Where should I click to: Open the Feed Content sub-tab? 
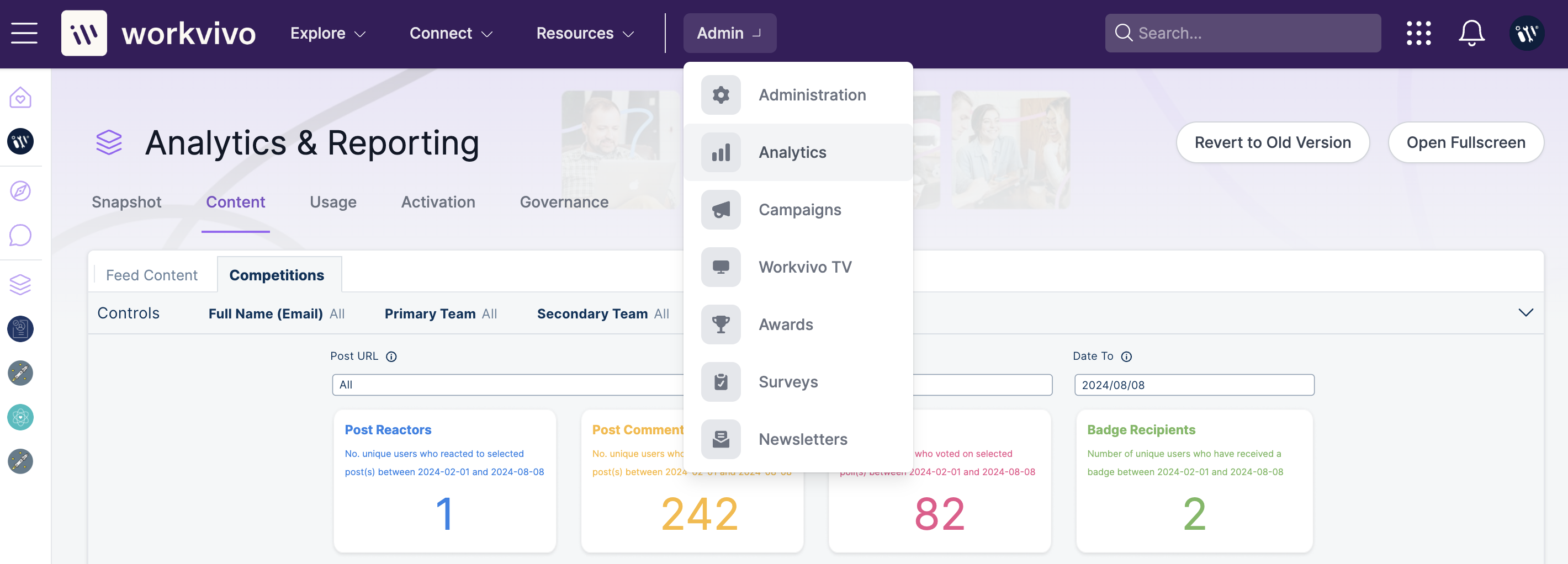(152, 275)
